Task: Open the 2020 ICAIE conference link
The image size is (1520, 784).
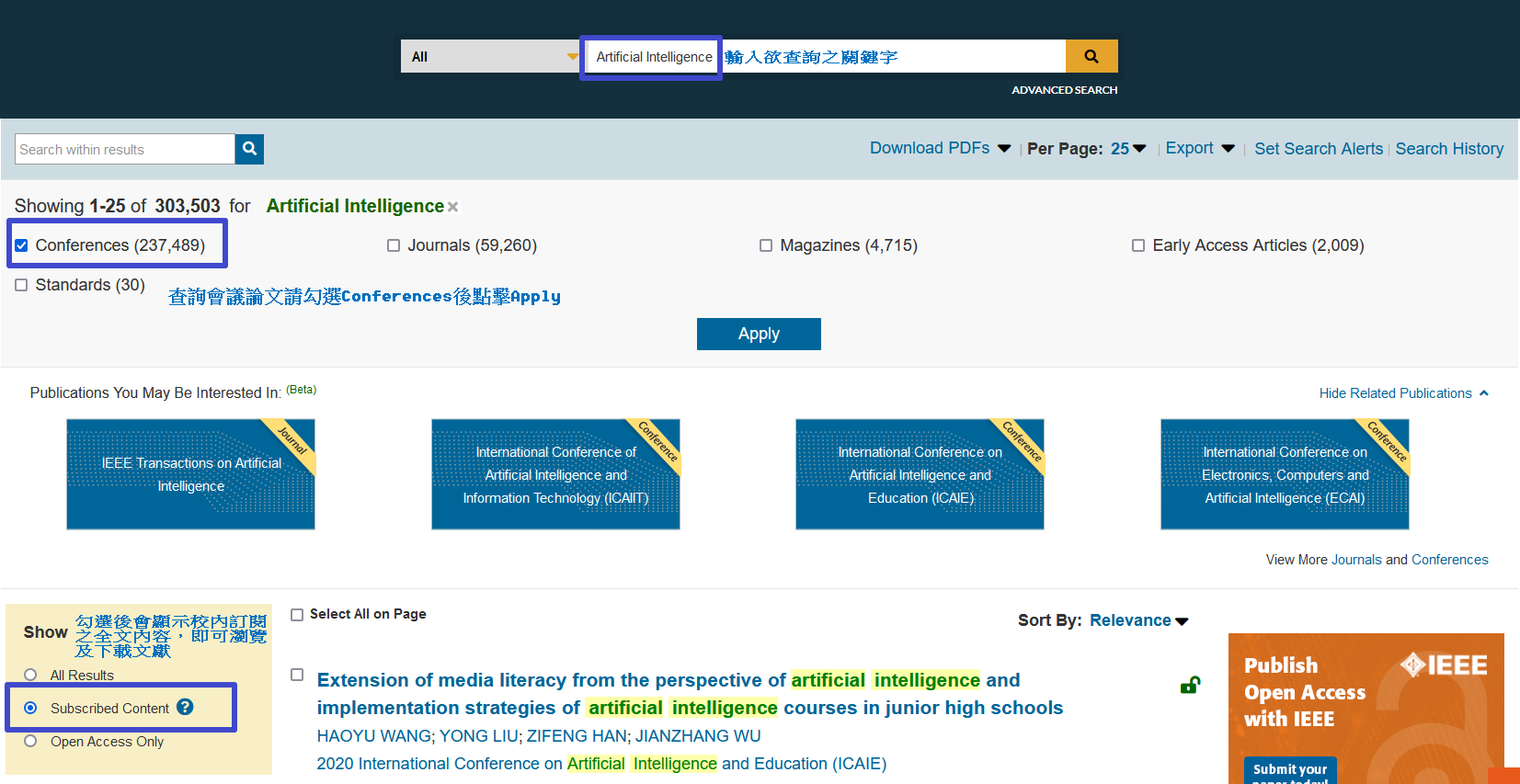Action: click(x=601, y=764)
